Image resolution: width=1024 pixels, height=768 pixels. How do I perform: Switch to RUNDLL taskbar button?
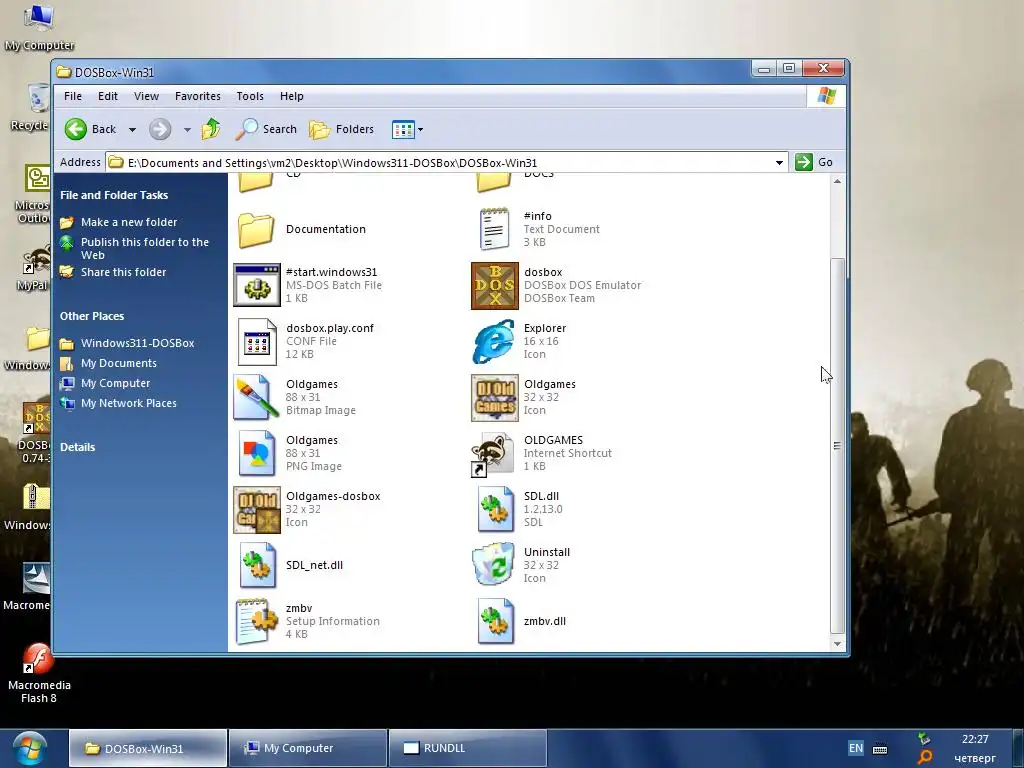click(468, 748)
